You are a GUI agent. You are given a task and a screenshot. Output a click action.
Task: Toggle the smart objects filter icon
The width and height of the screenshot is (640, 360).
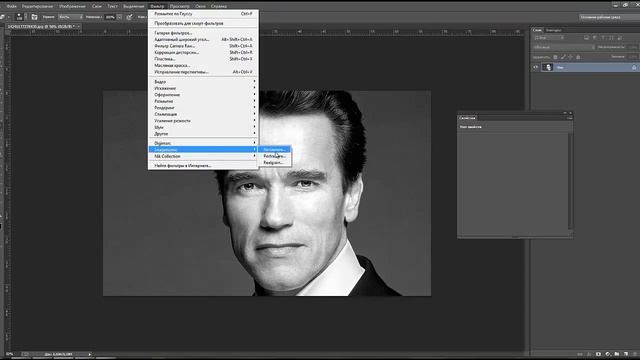click(x=620, y=38)
